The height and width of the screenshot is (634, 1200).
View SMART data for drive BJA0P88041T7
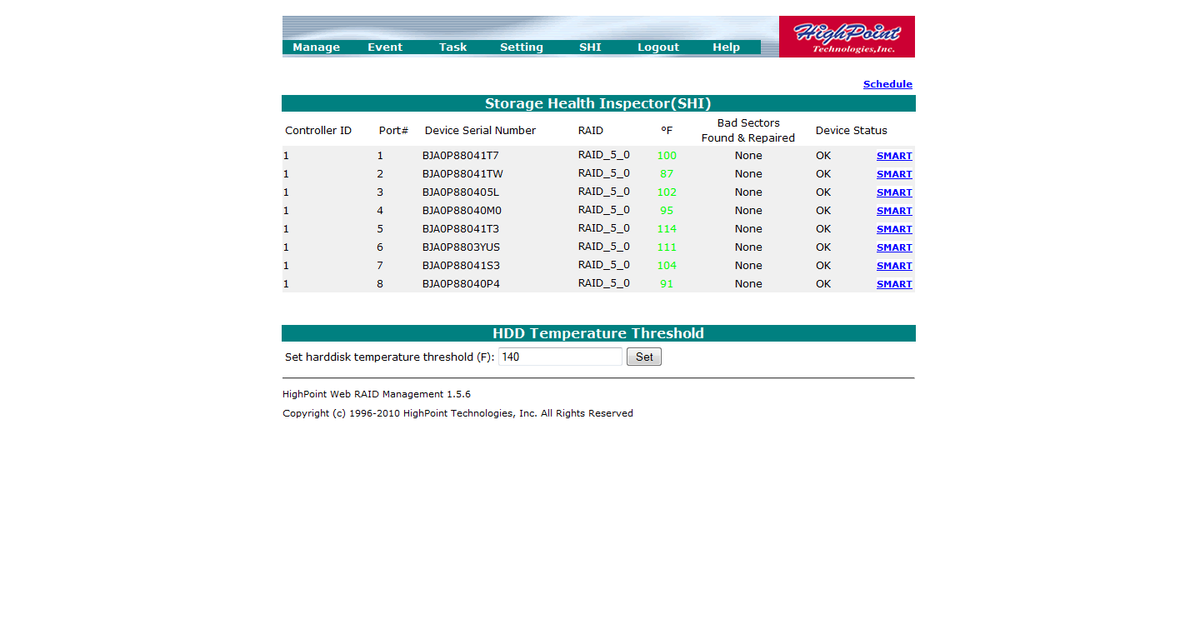(x=894, y=155)
